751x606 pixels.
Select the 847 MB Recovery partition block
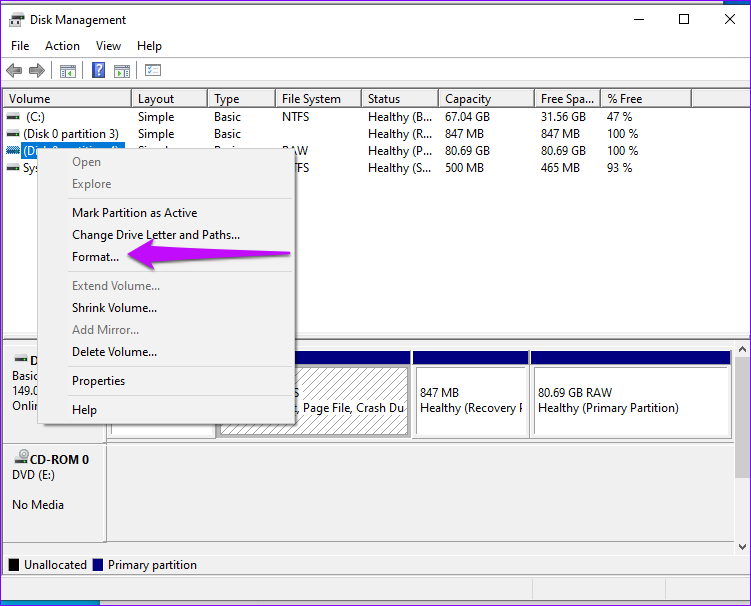click(471, 400)
